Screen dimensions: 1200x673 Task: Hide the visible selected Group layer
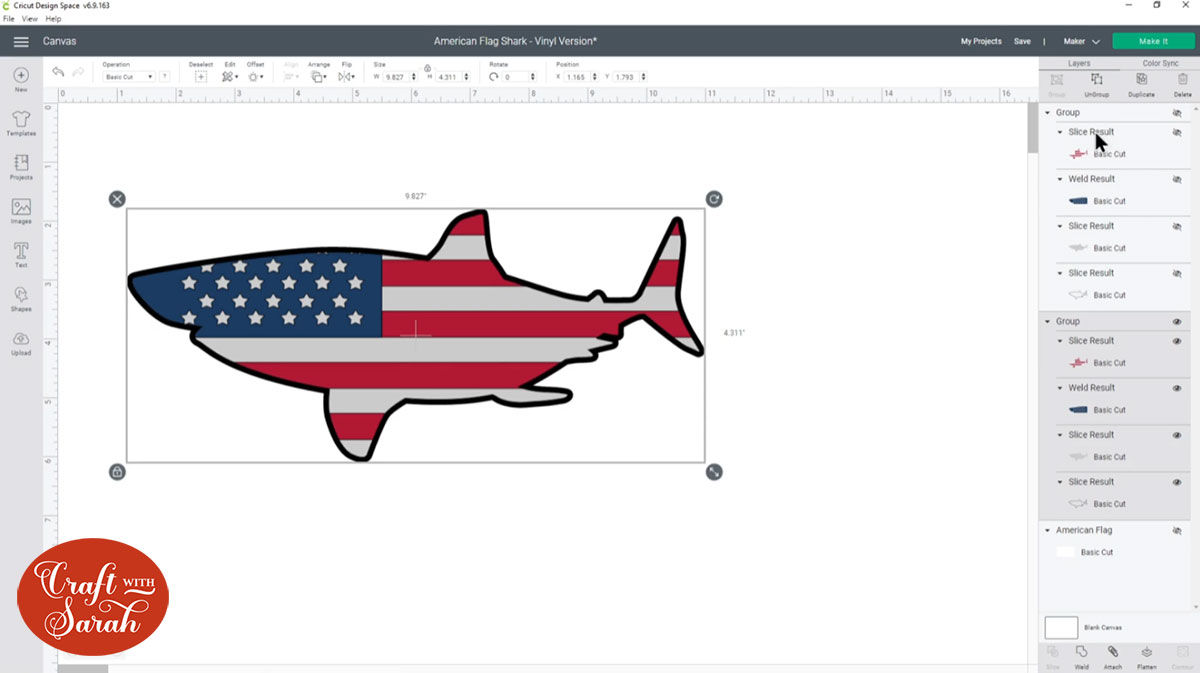click(x=1177, y=322)
